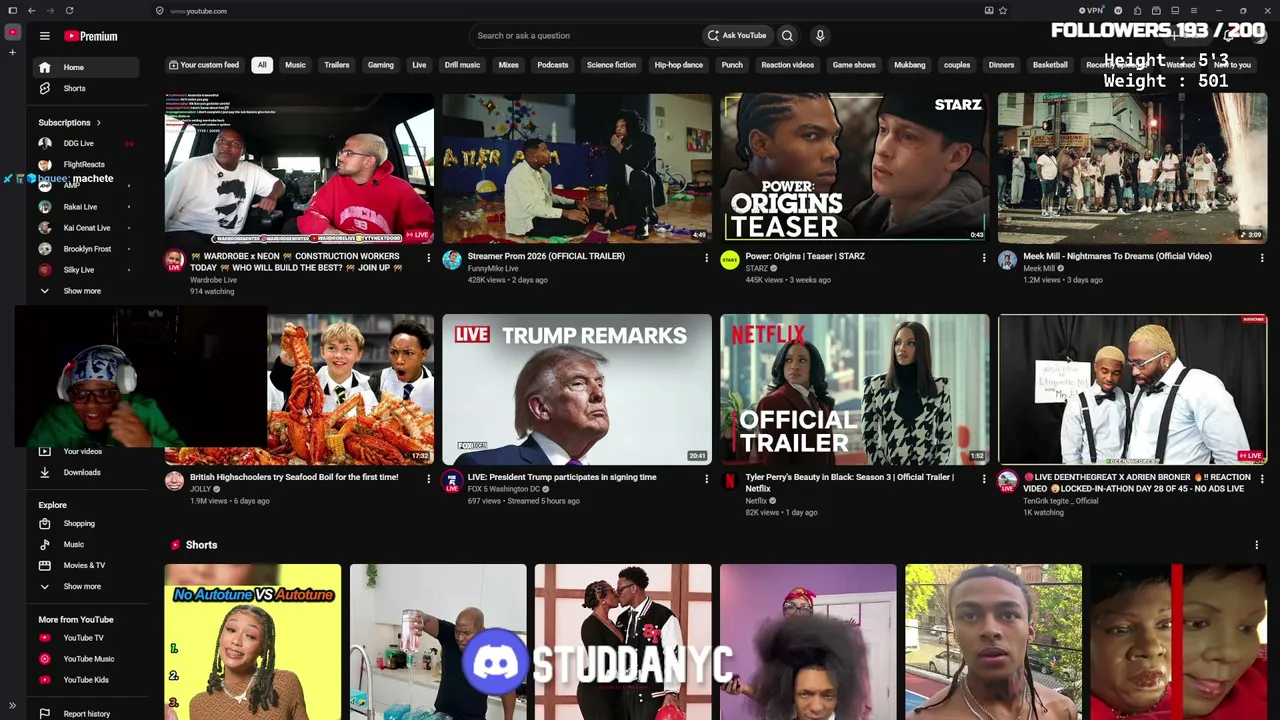Open Downloads in the sidebar
The width and height of the screenshot is (1280, 720).
coord(83,472)
